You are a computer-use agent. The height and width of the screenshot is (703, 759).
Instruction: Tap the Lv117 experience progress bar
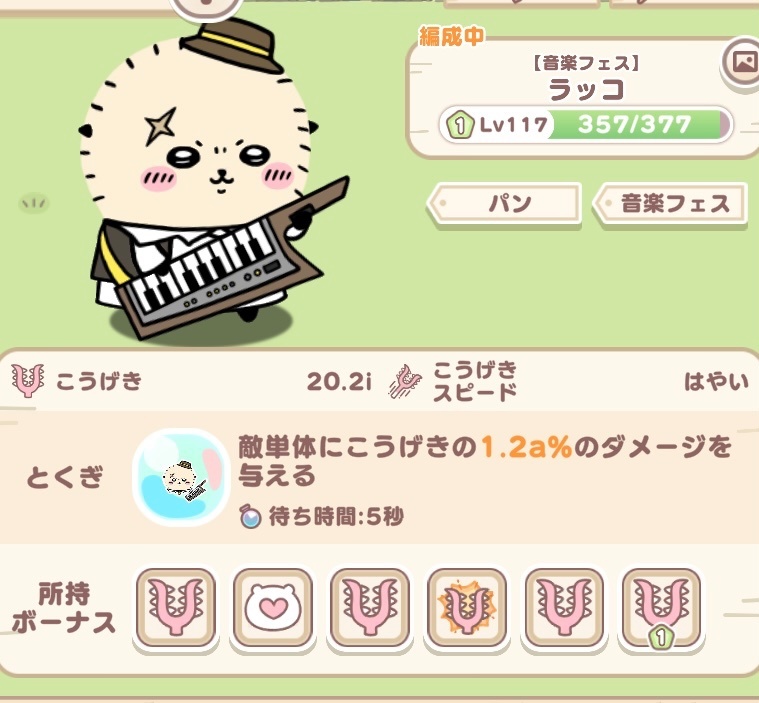[x=586, y=124]
